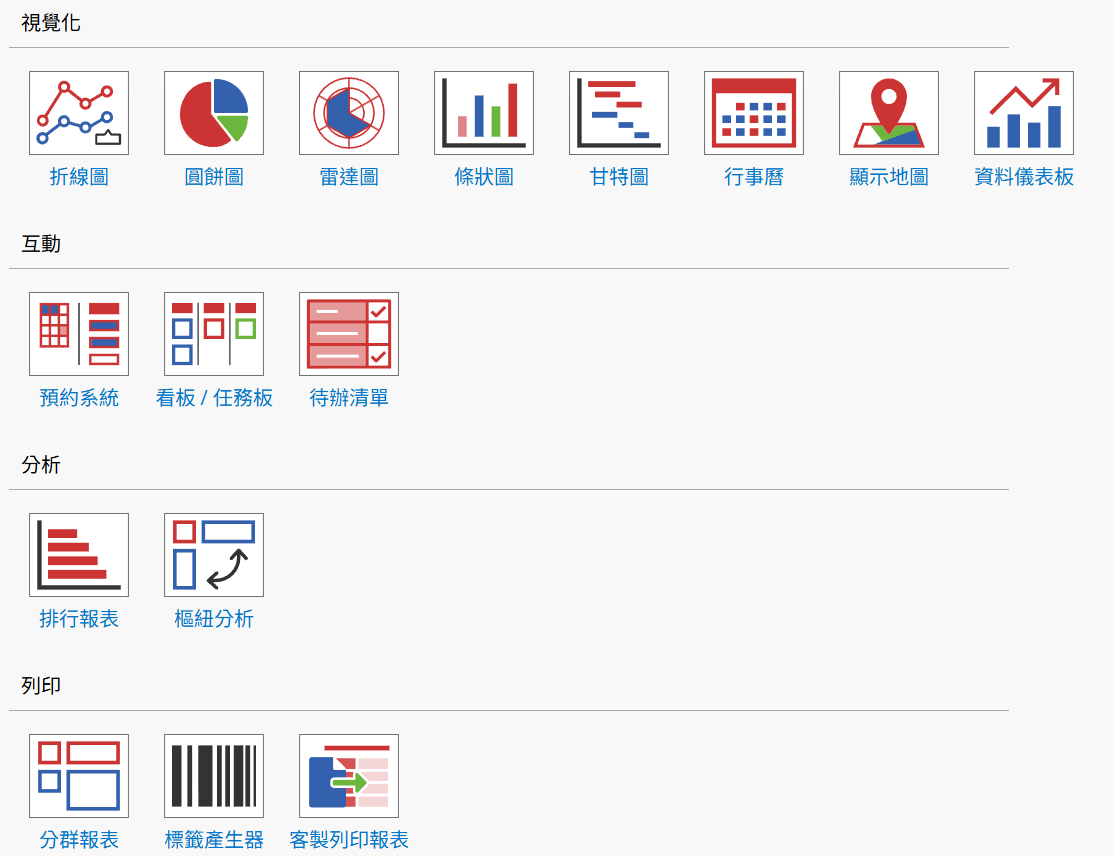This screenshot has height=856, width=1114.
Task: Click the 樞紐分析 text link
Action: 214,619
